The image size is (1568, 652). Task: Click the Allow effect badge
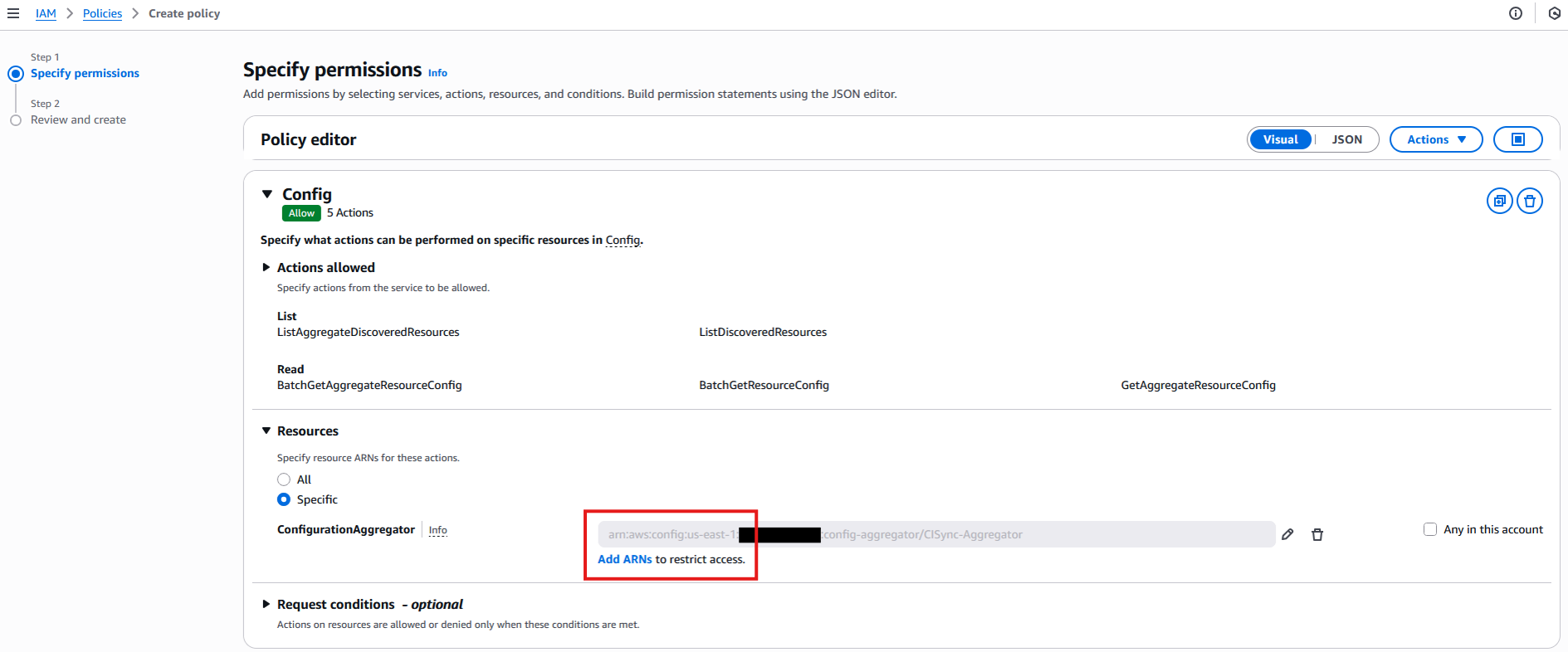[x=301, y=213]
